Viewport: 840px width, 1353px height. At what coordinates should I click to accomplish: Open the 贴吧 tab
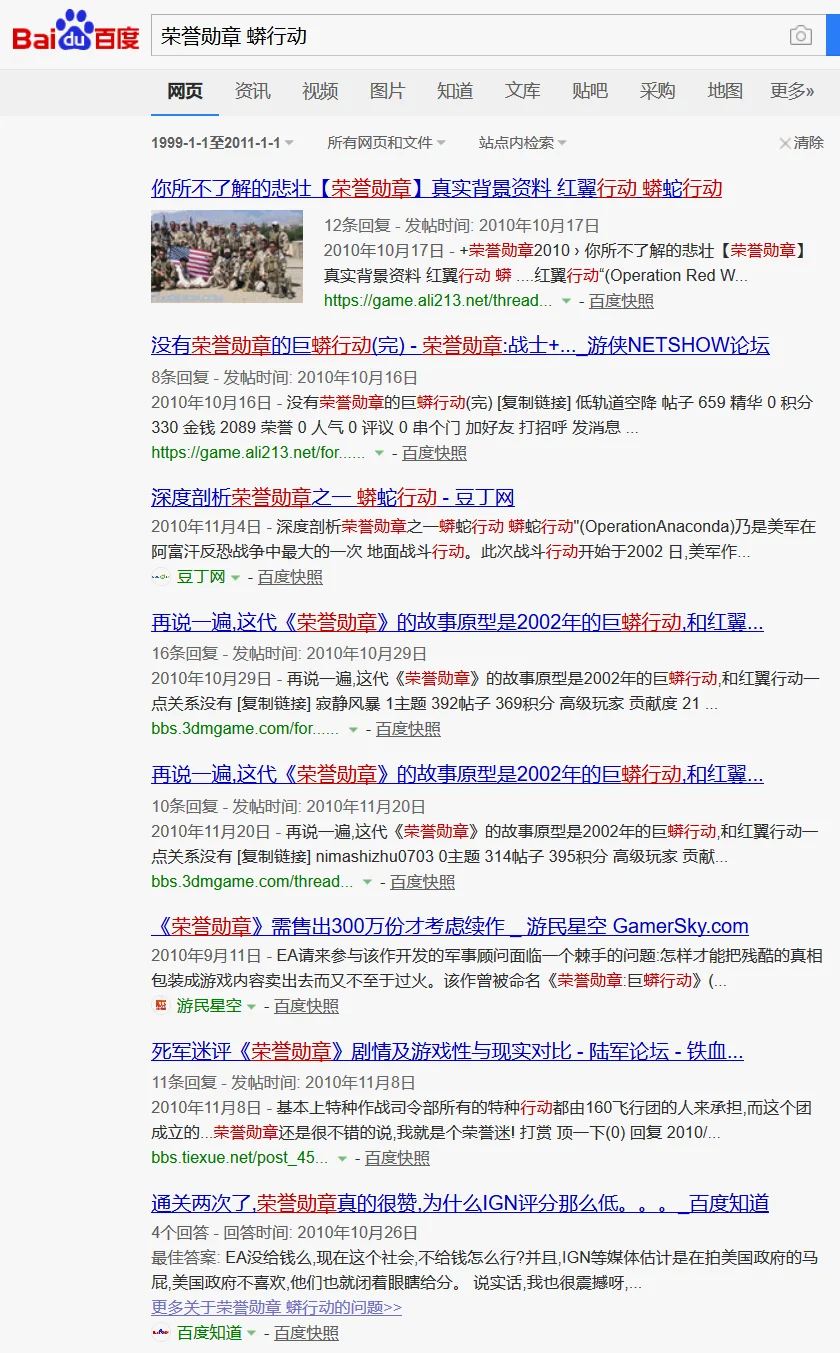tap(590, 91)
